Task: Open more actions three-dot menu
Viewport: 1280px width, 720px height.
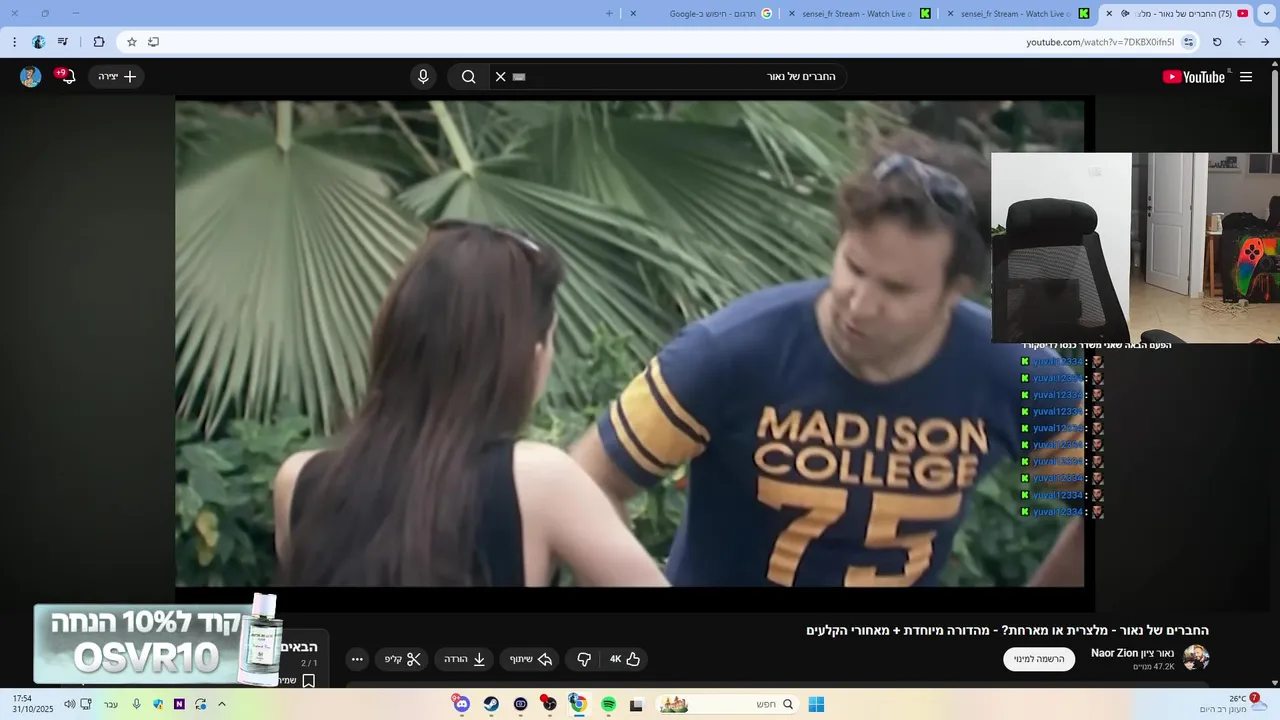Action: (x=357, y=659)
